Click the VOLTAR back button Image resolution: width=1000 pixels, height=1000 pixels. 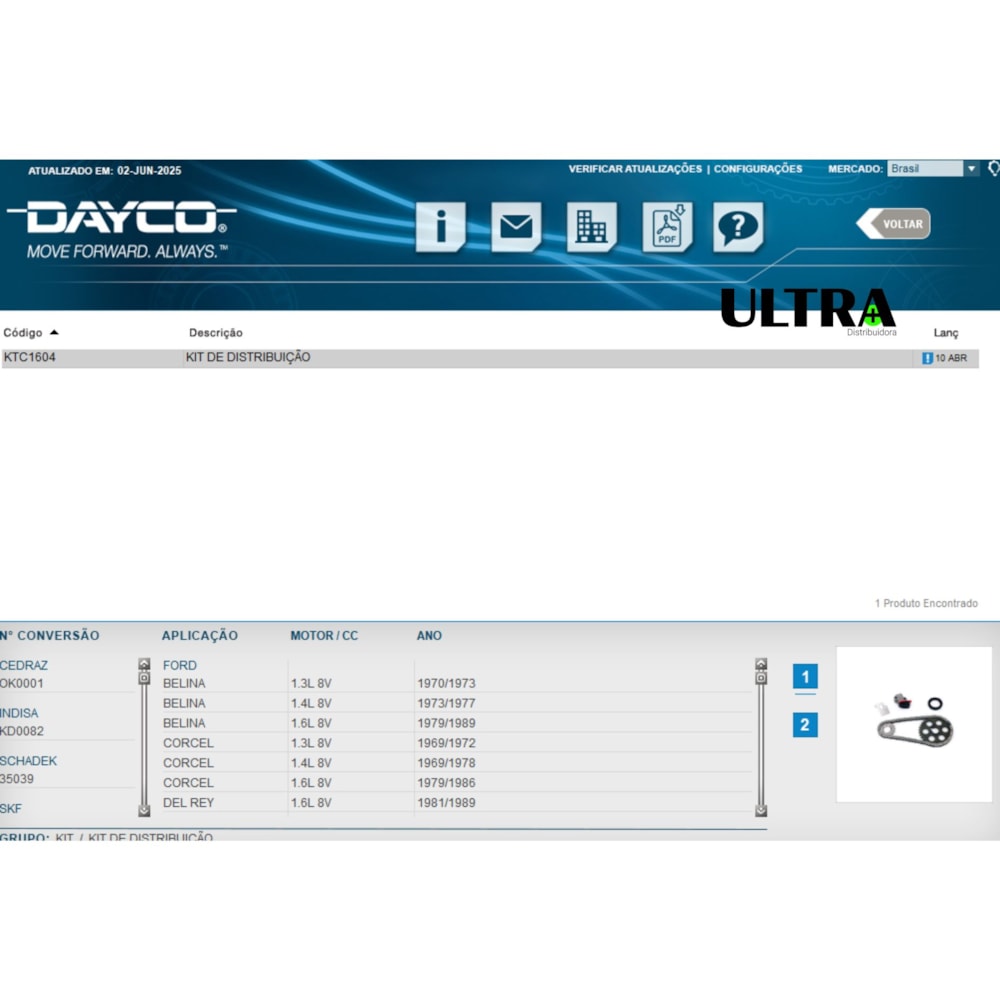893,224
